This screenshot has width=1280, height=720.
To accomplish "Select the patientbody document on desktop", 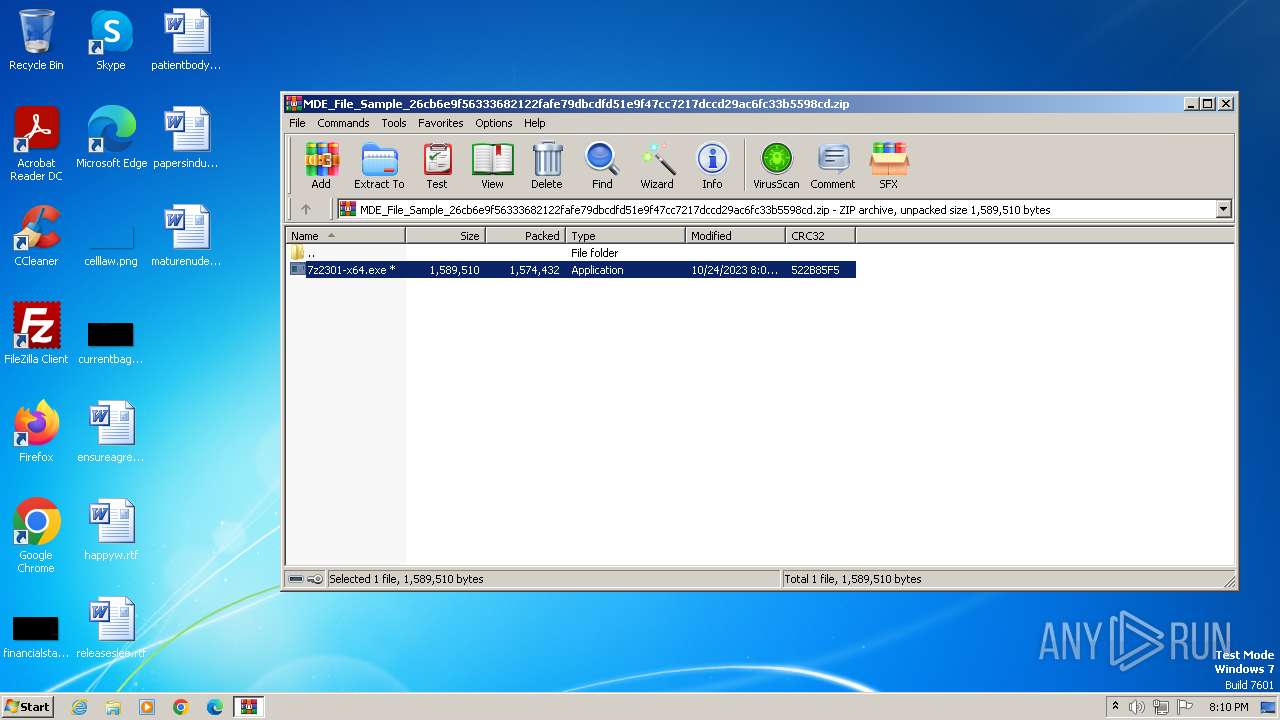I will 186,40.
